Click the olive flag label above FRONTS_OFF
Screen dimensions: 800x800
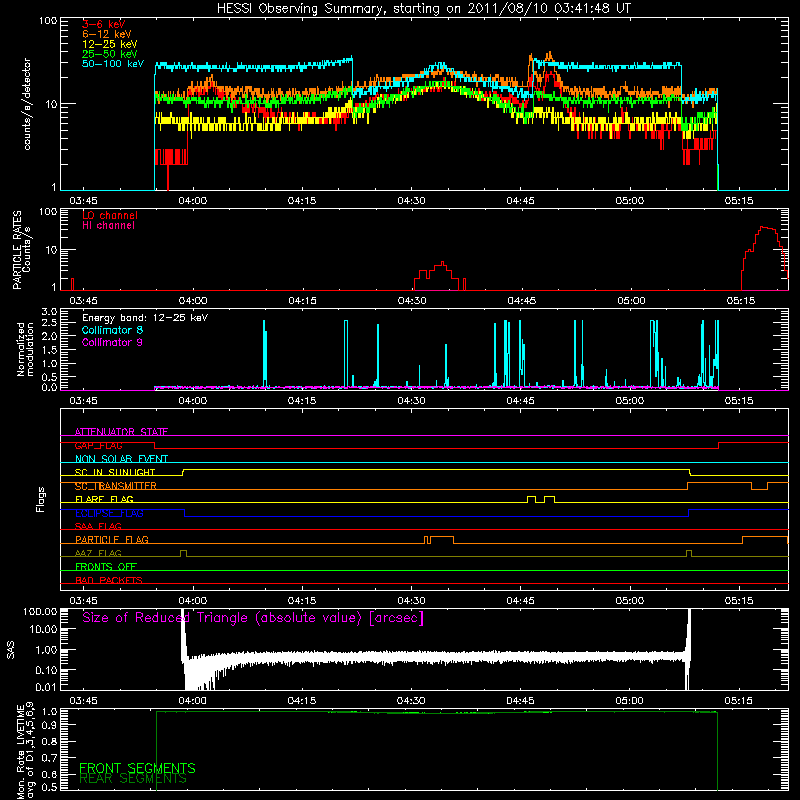pos(98,553)
